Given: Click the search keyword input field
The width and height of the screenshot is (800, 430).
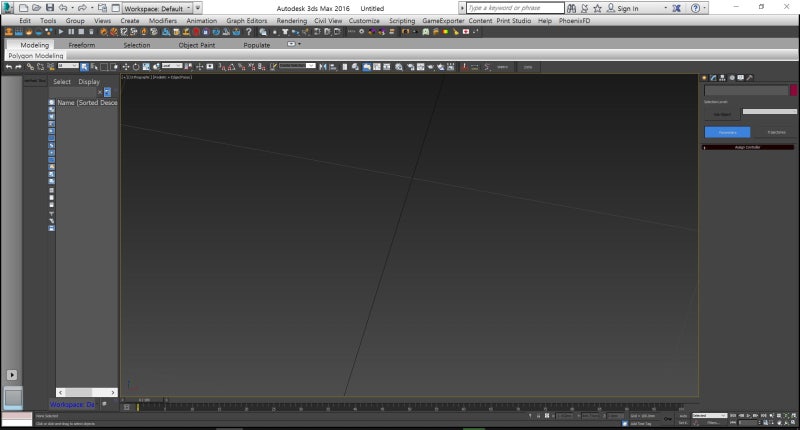Looking at the screenshot, I should coord(515,8).
